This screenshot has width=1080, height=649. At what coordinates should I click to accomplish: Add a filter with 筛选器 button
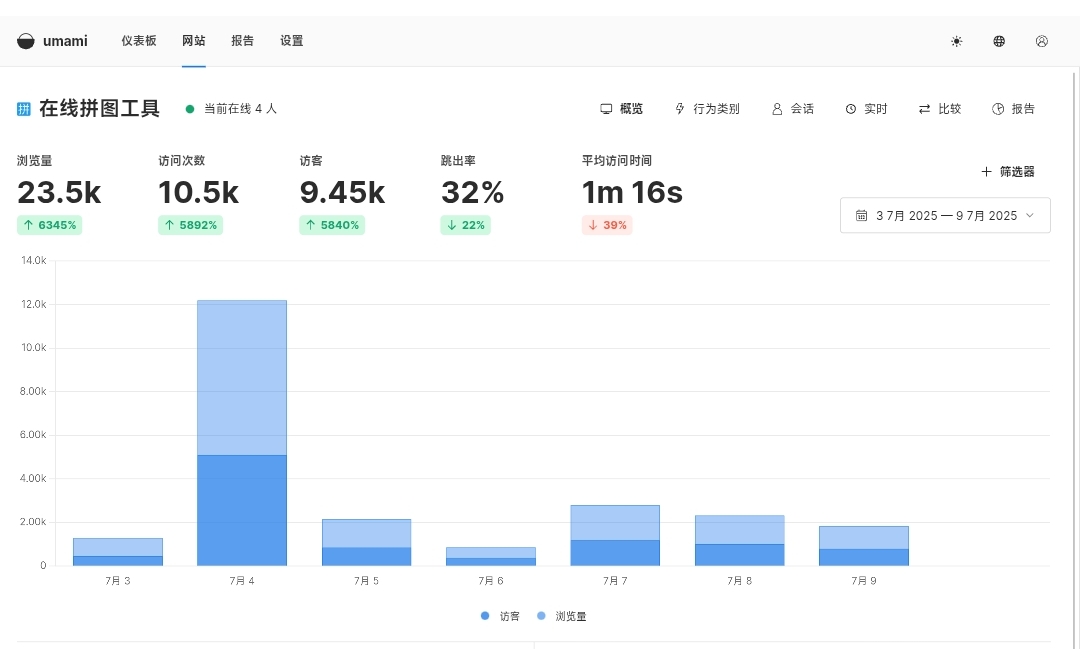[1008, 172]
